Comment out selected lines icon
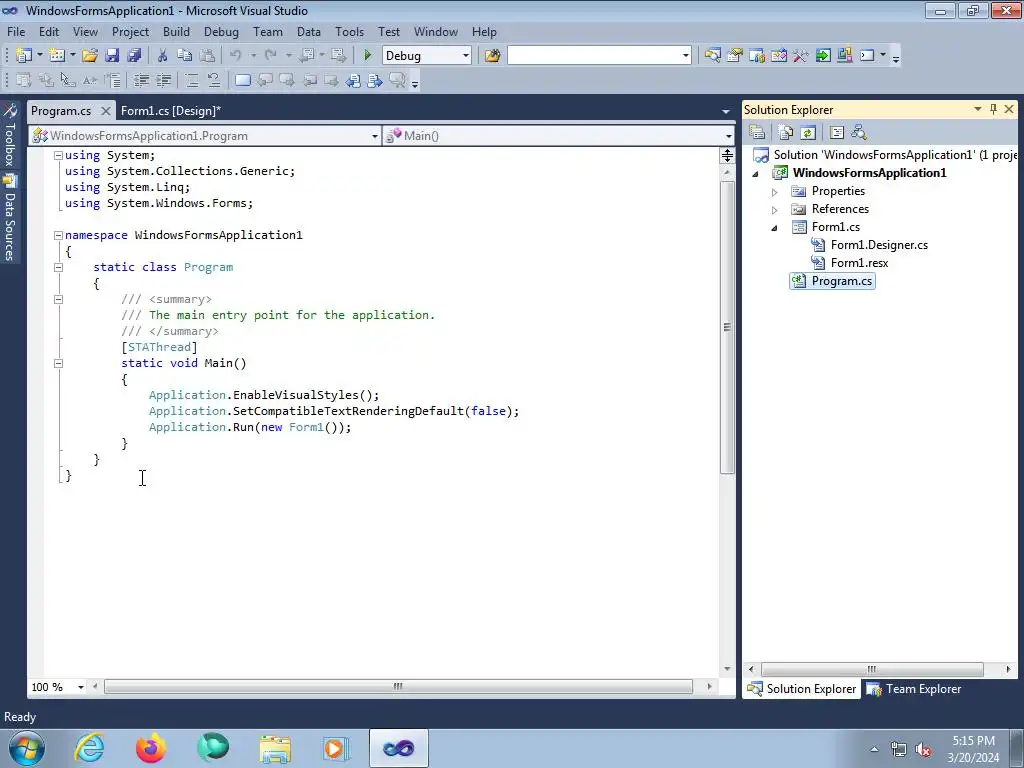 click(191, 80)
